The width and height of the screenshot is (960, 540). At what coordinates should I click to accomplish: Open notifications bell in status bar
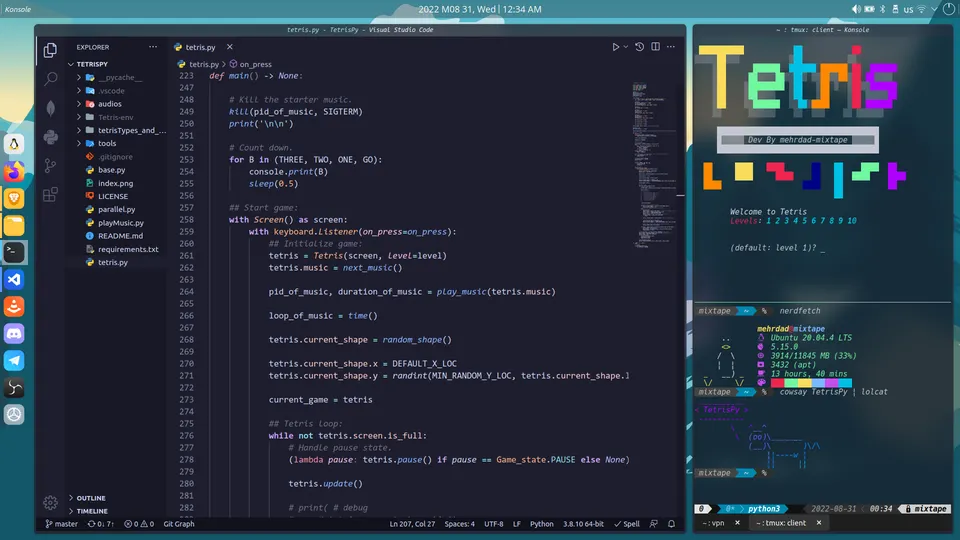pyautogui.click(x=672, y=523)
